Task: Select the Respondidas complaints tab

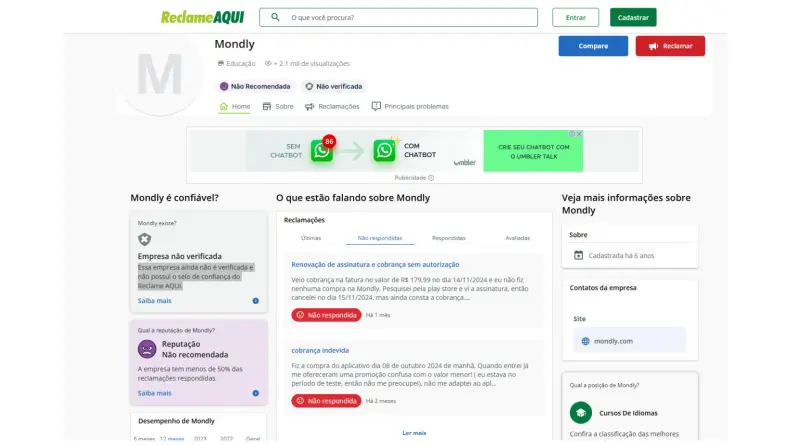Action: tap(448, 238)
